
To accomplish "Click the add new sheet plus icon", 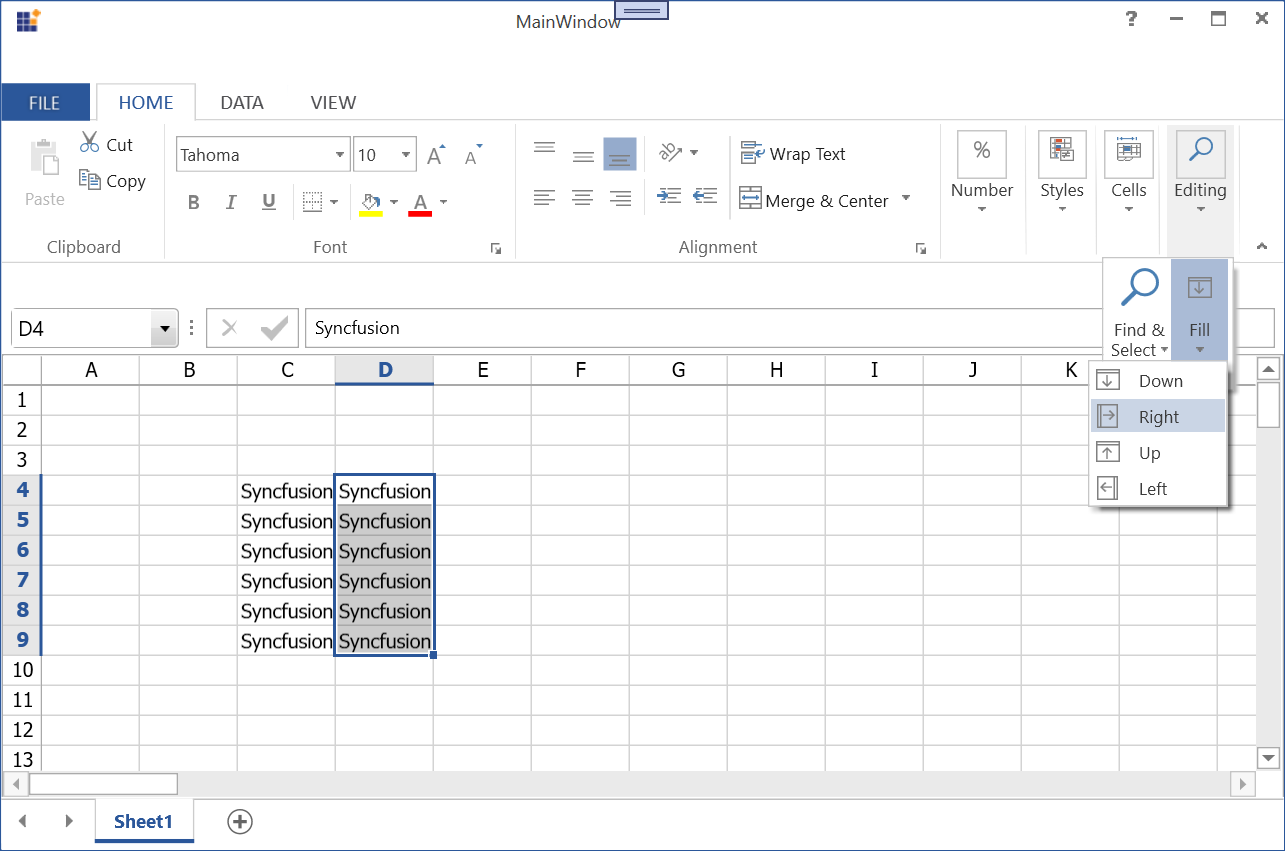I will tap(240, 821).
